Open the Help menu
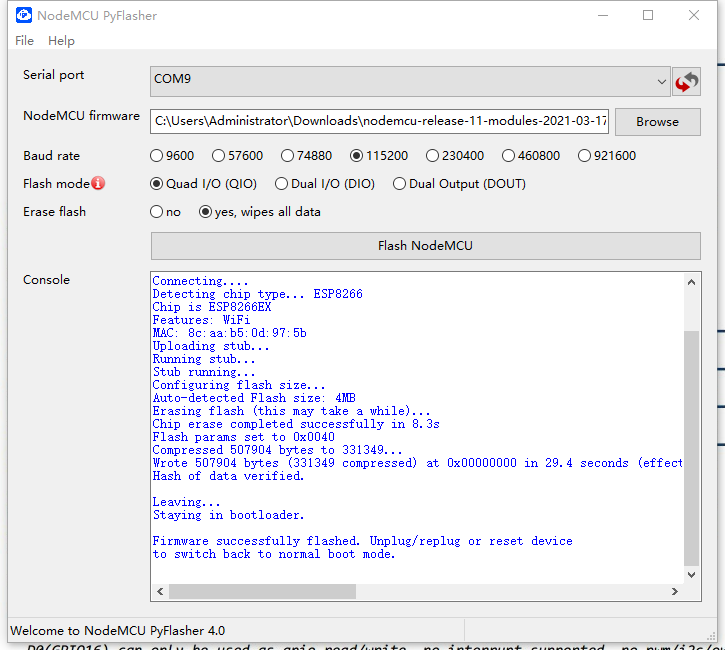Image resolution: width=725 pixels, height=650 pixels. tap(61, 41)
